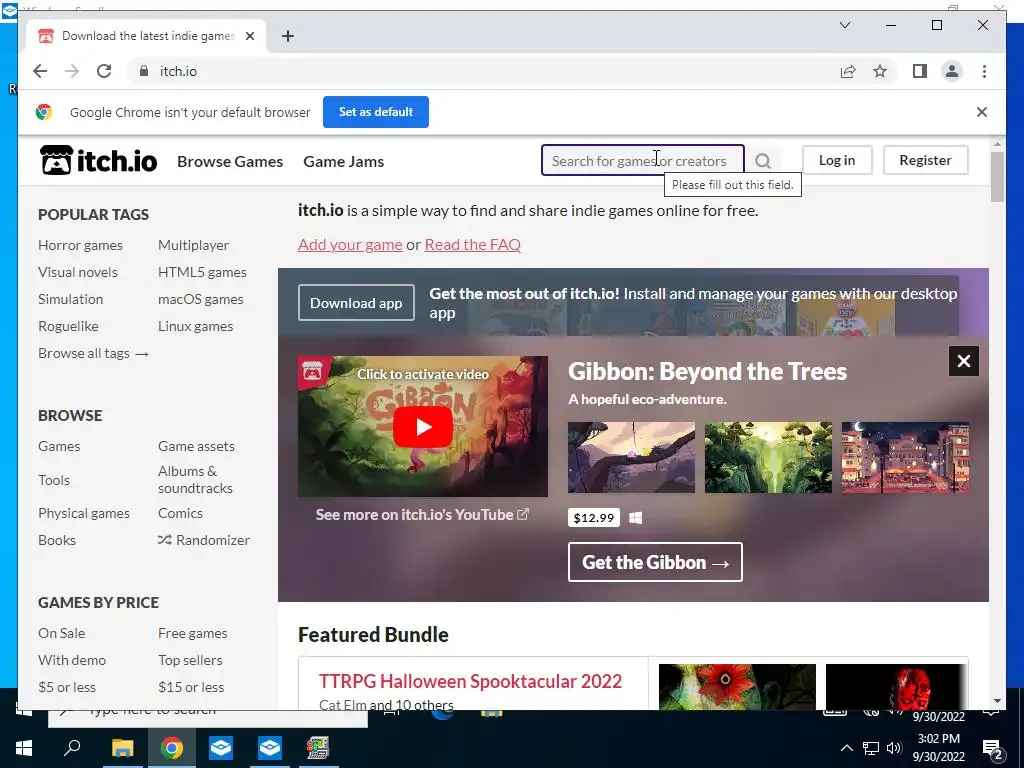The height and width of the screenshot is (768, 1024).
Task: Open first Gibbon screenshot thumbnail
Action: 631,457
